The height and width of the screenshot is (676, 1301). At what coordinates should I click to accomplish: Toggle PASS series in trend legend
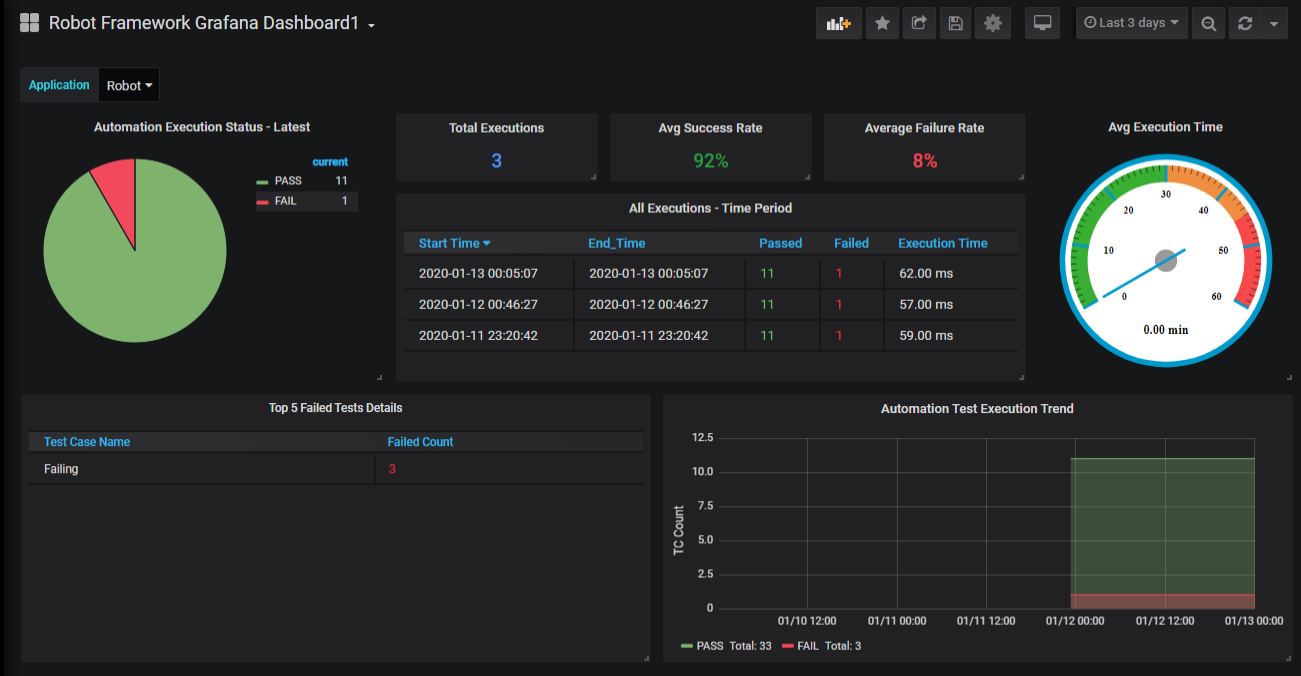click(710, 646)
